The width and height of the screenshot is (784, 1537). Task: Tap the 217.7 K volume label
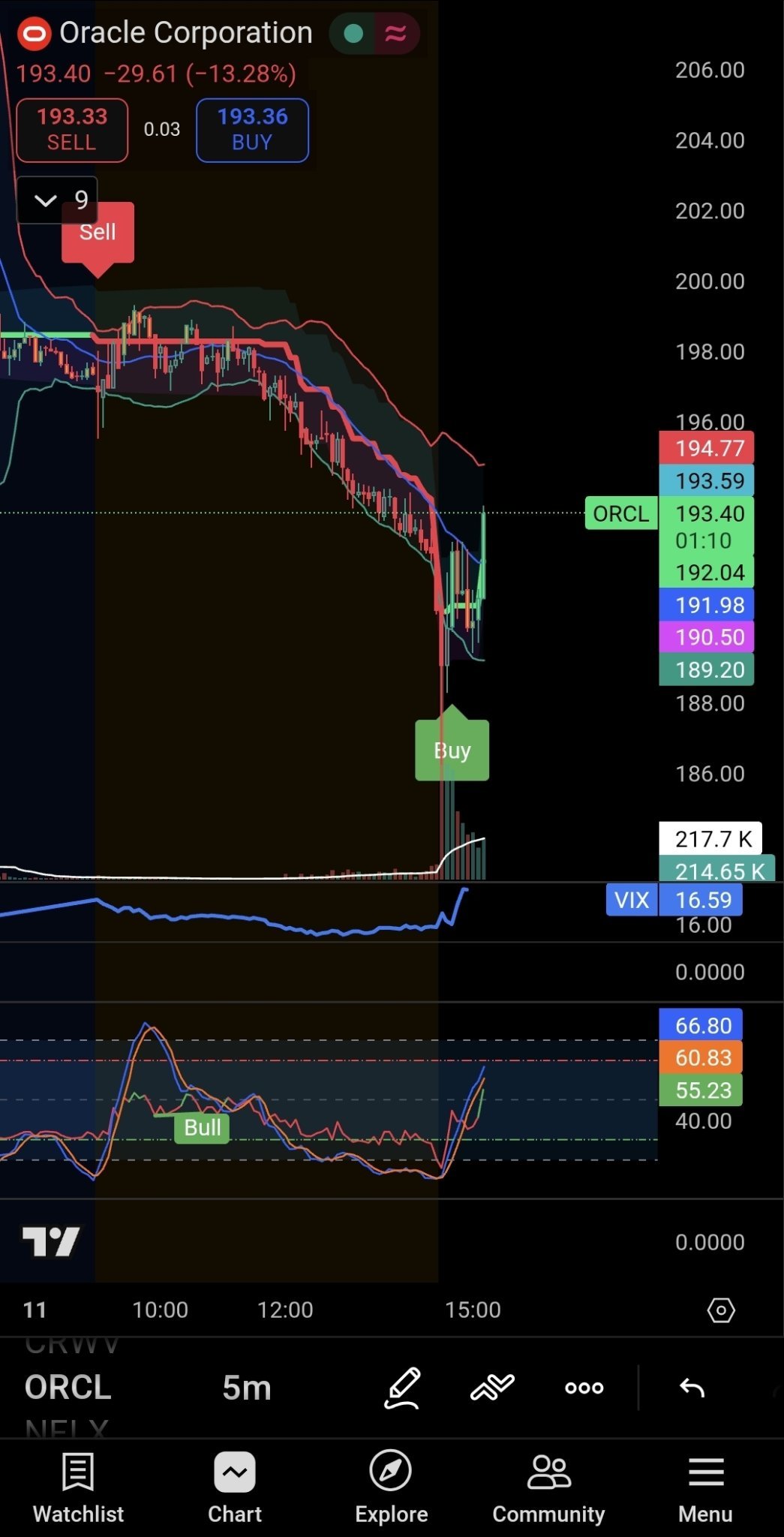(710, 838)
